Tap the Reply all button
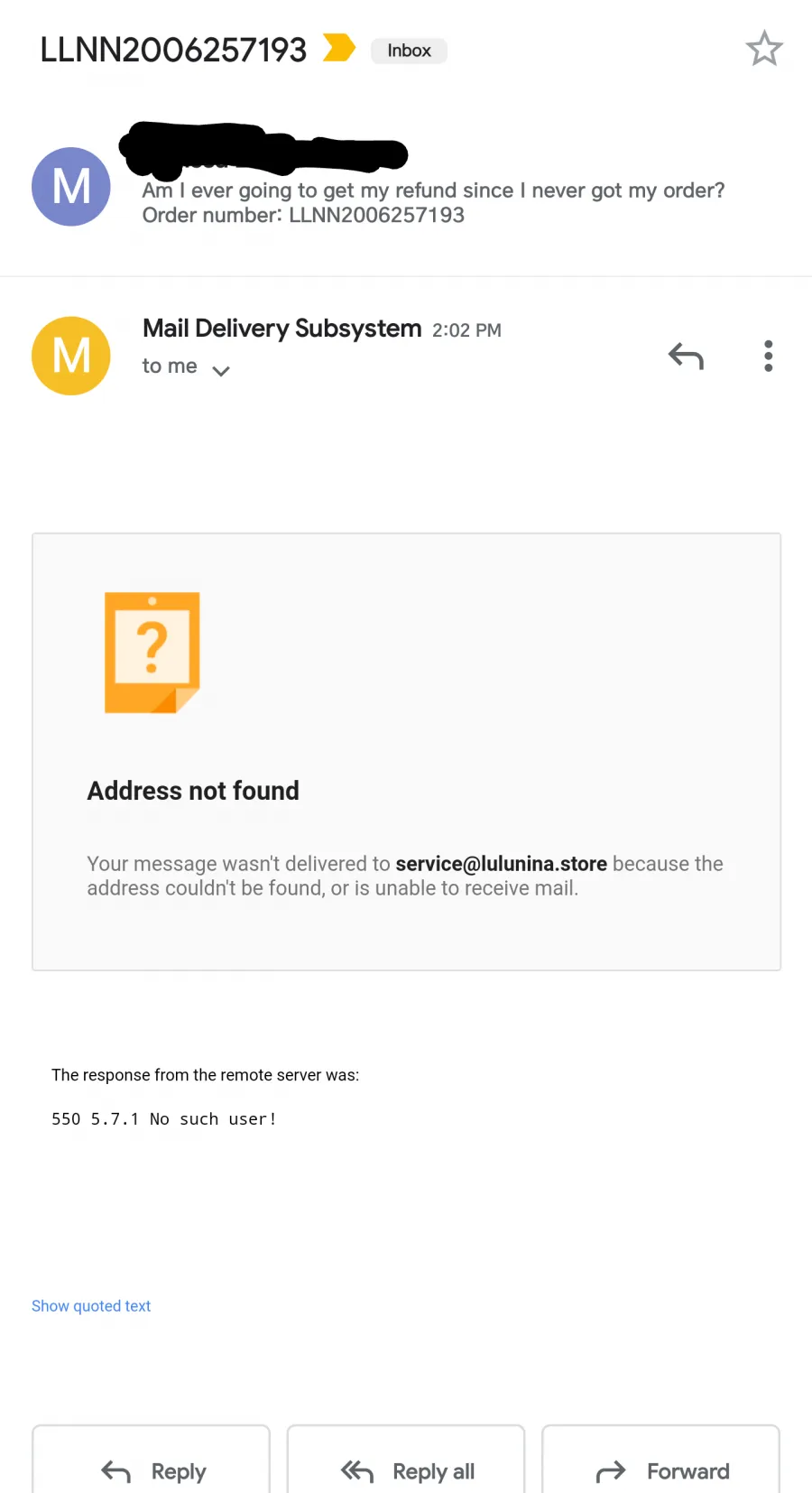Image resolution: width=812 pixels, height=1493 pixels. [406, 1460]
